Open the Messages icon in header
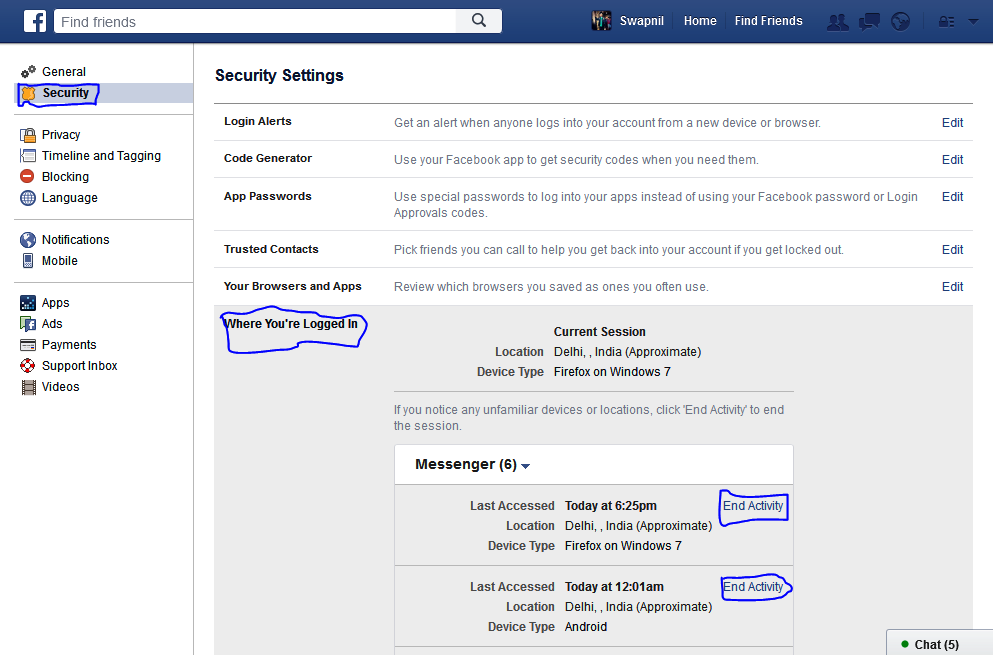Image resolution: width=993 pixels, height=655 pixels. pyautogui.click(x=869, y=22)
